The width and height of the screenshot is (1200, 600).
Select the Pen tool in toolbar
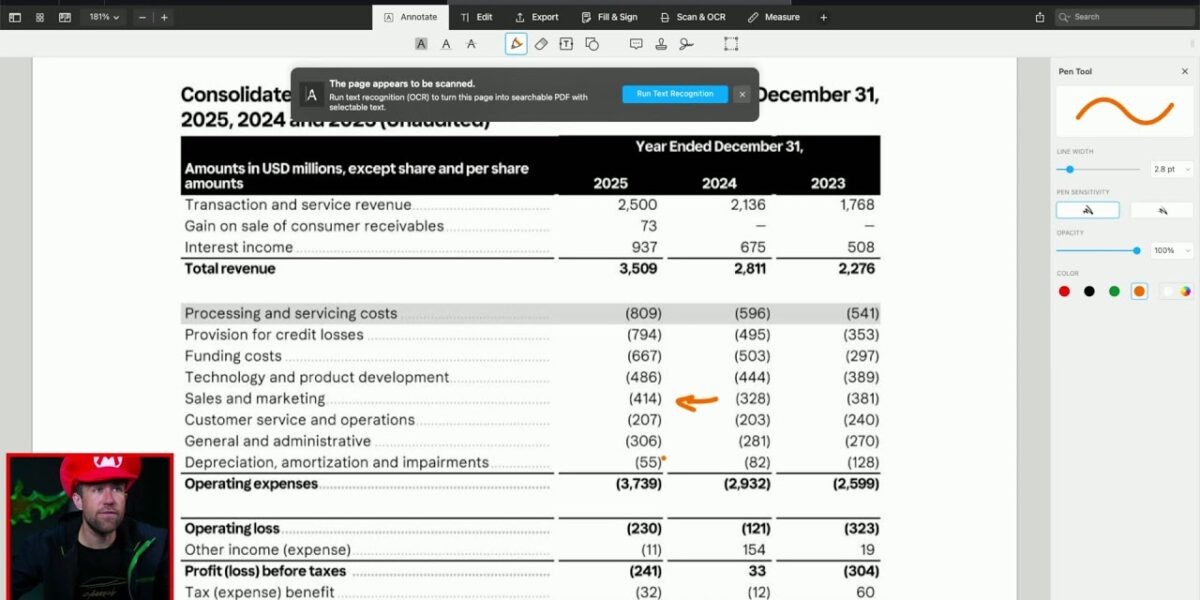coord(516,44)
